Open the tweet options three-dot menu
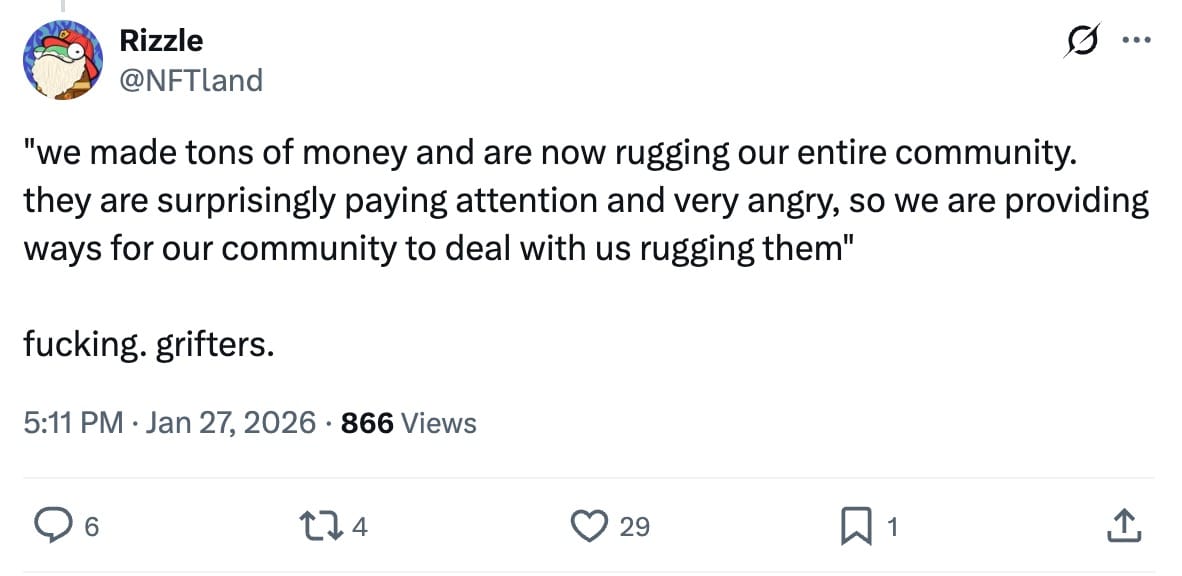The image size is (1182, 576). tap(1136, 40)
